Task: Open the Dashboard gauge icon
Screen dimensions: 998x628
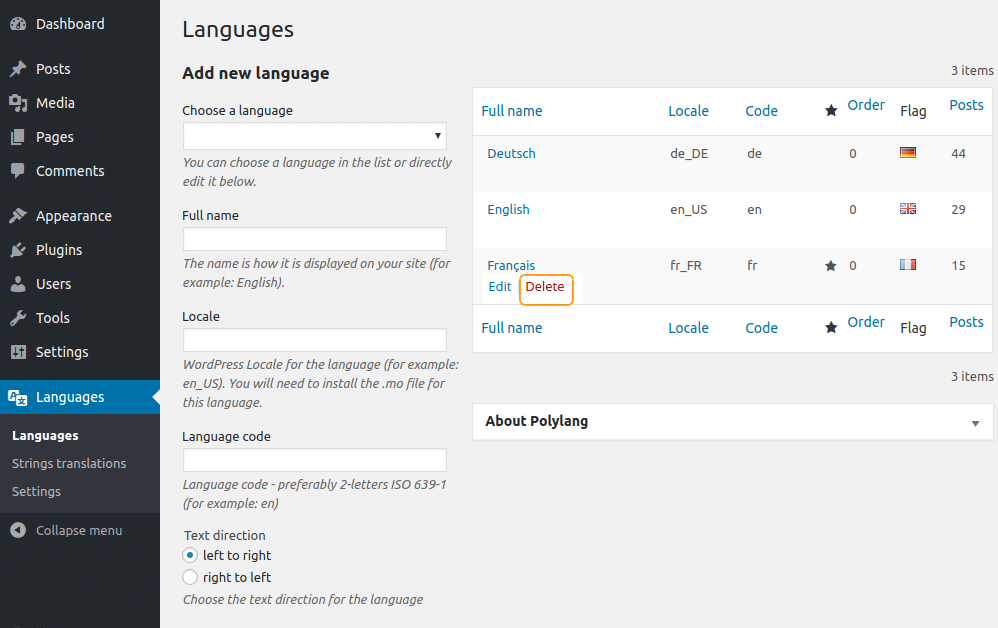Action: click(18, 24)
